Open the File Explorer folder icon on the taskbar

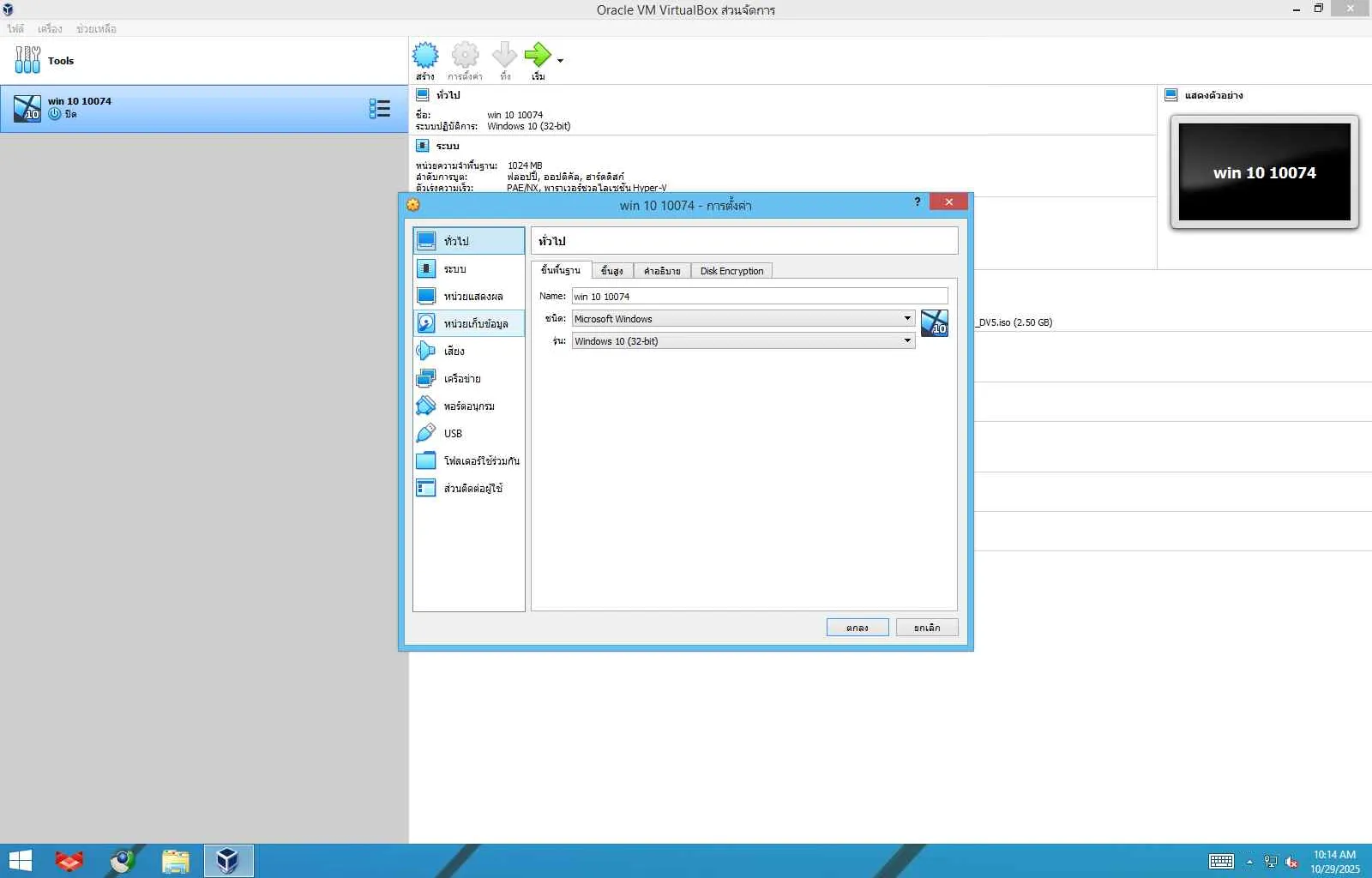click(176, 861)
